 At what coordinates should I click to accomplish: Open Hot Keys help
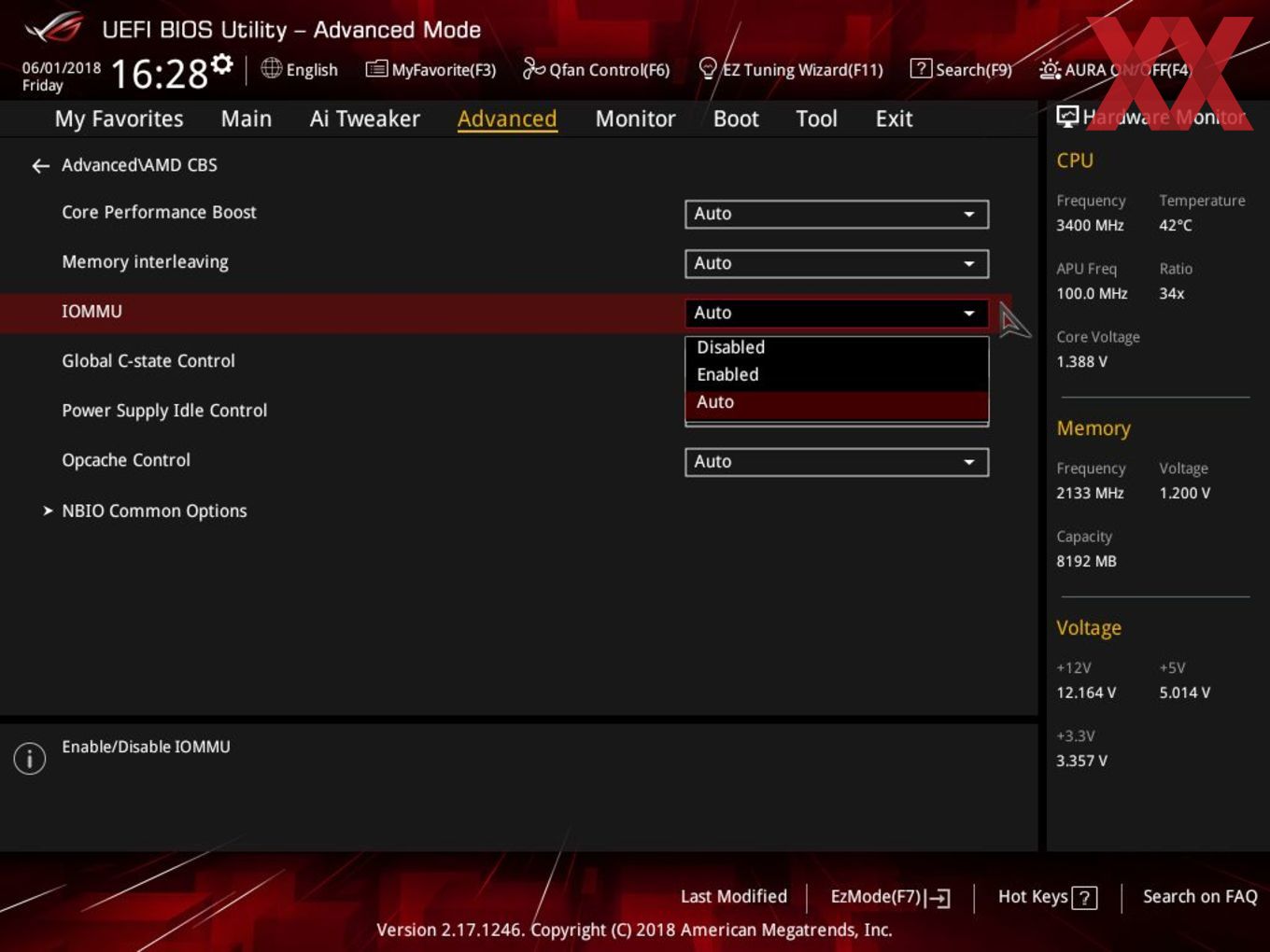point(1047,897)
